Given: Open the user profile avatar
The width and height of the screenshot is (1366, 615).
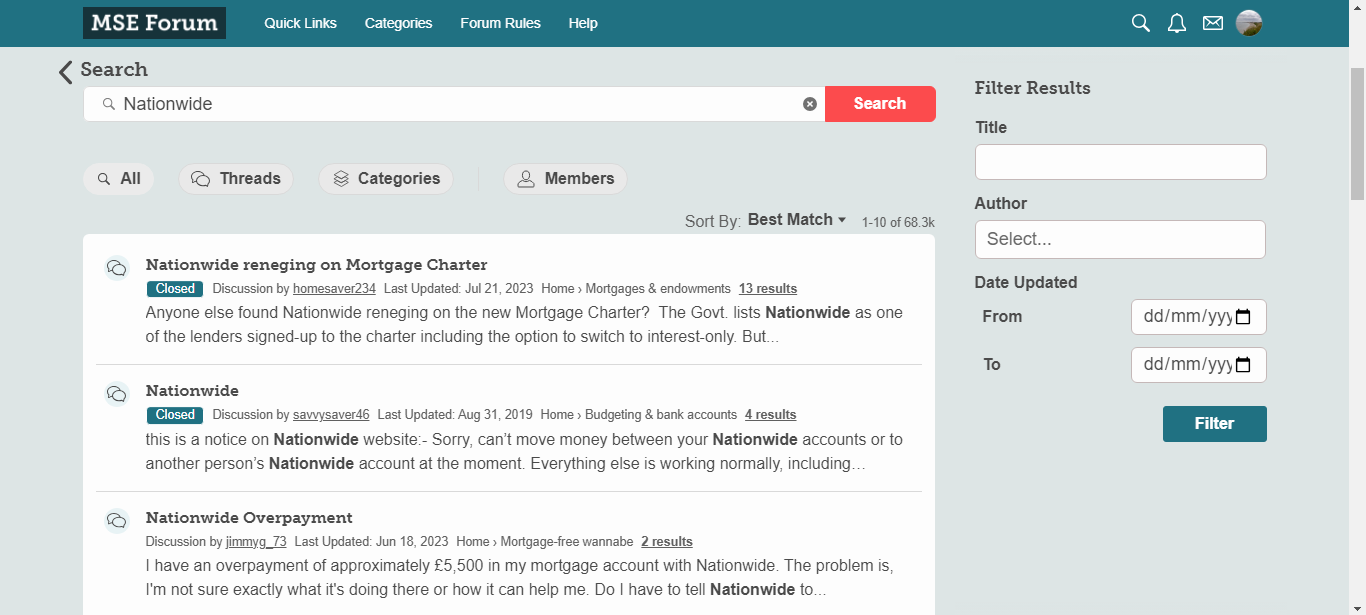Looking at the screenshot, I should click(1249, 23).
